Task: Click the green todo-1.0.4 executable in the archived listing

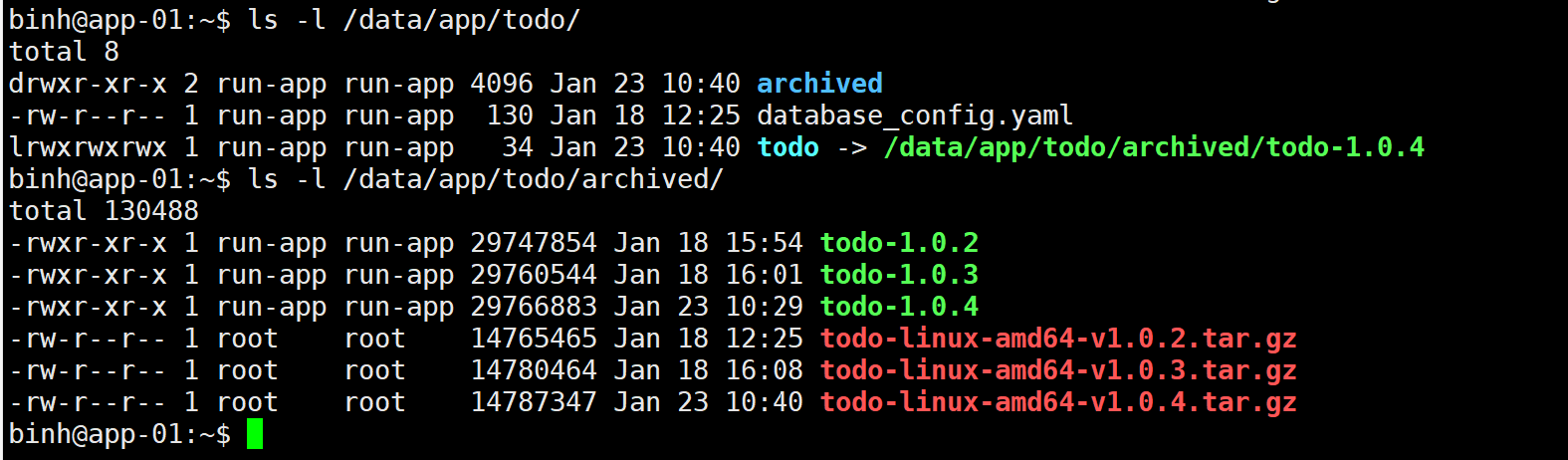Action: pos(899,307)
